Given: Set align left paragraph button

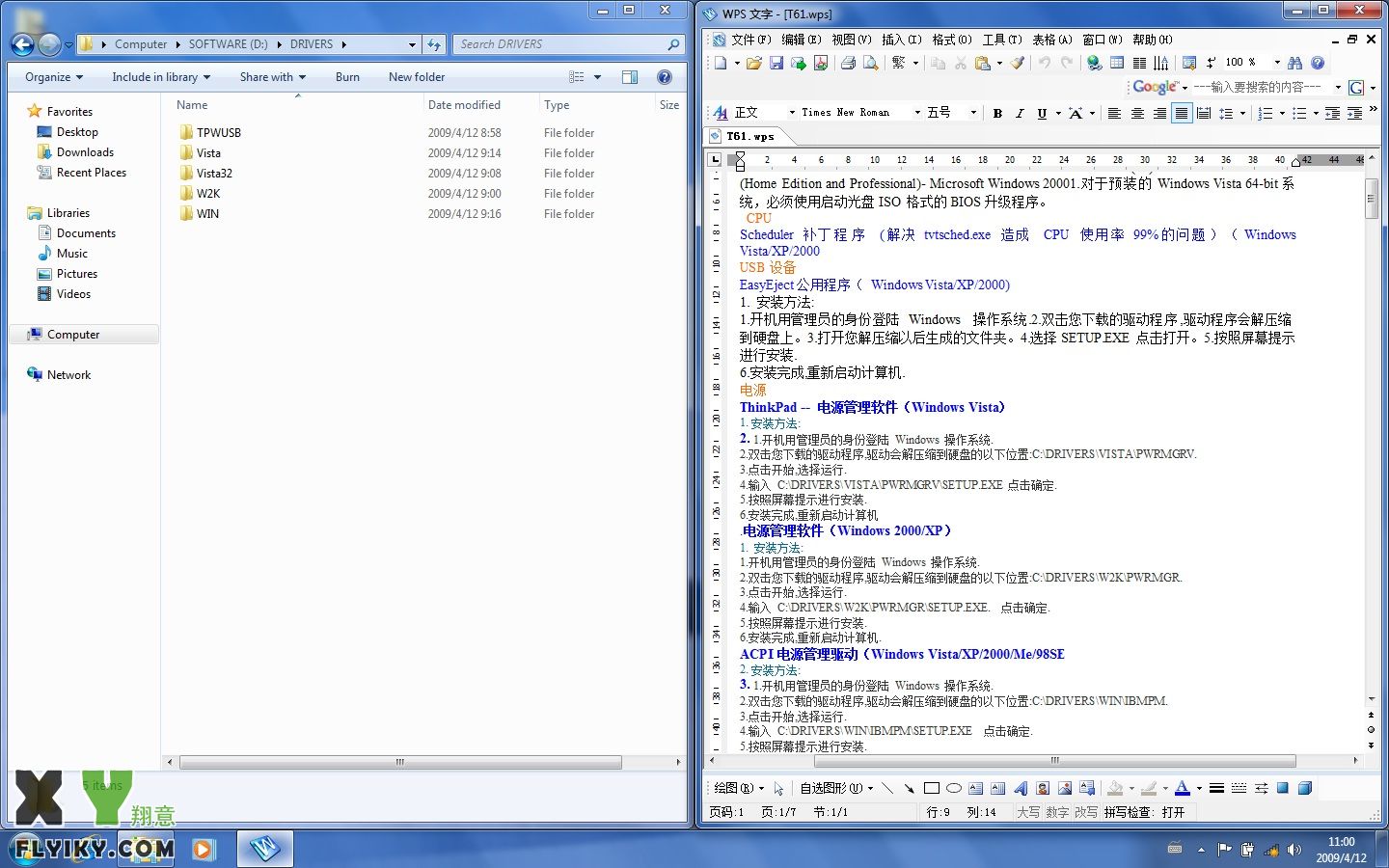Looking at the screenshot, I should [1114, 113].
